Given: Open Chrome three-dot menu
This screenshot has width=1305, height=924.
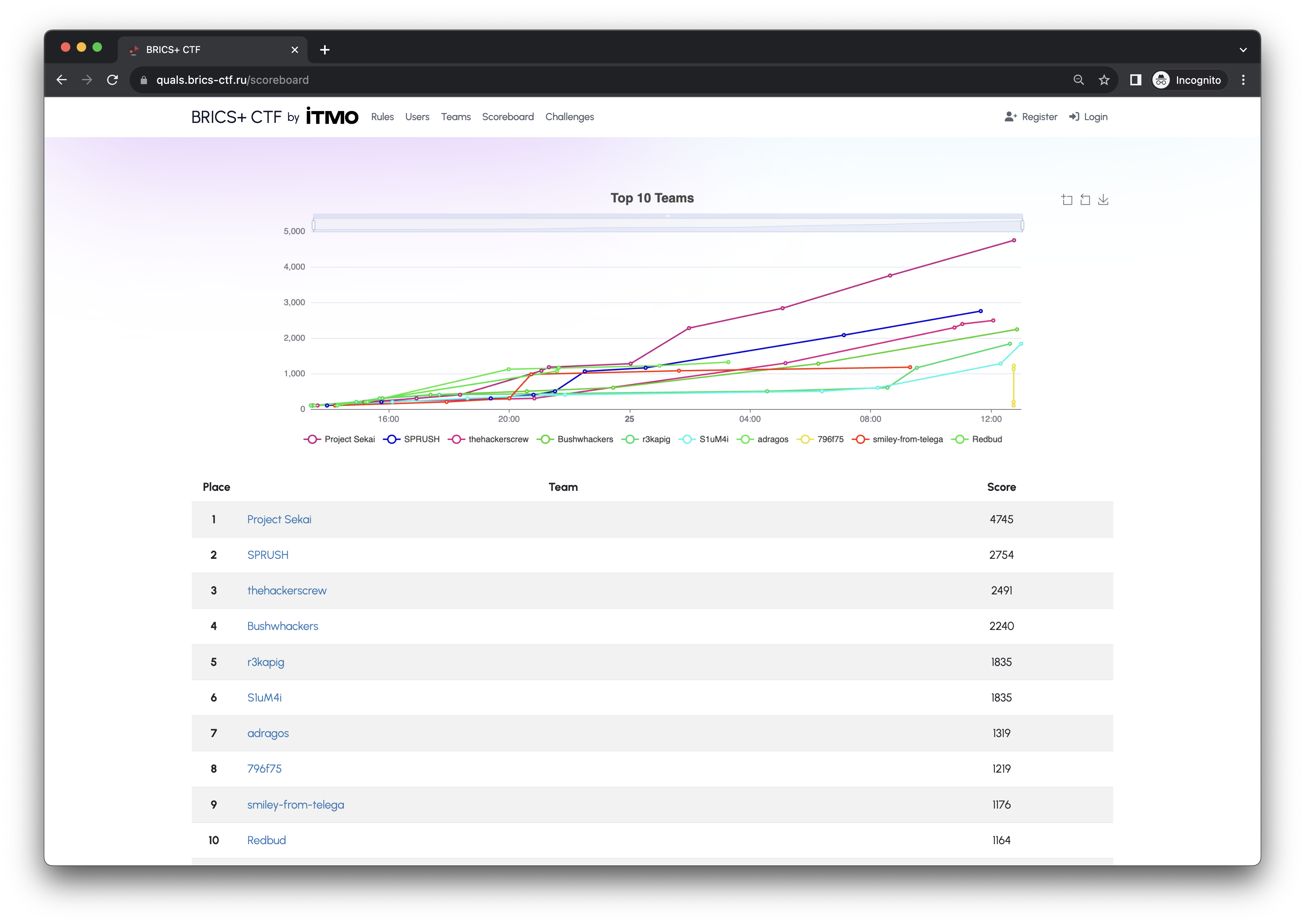Looking at the screenshot, I should (1243, 80).
